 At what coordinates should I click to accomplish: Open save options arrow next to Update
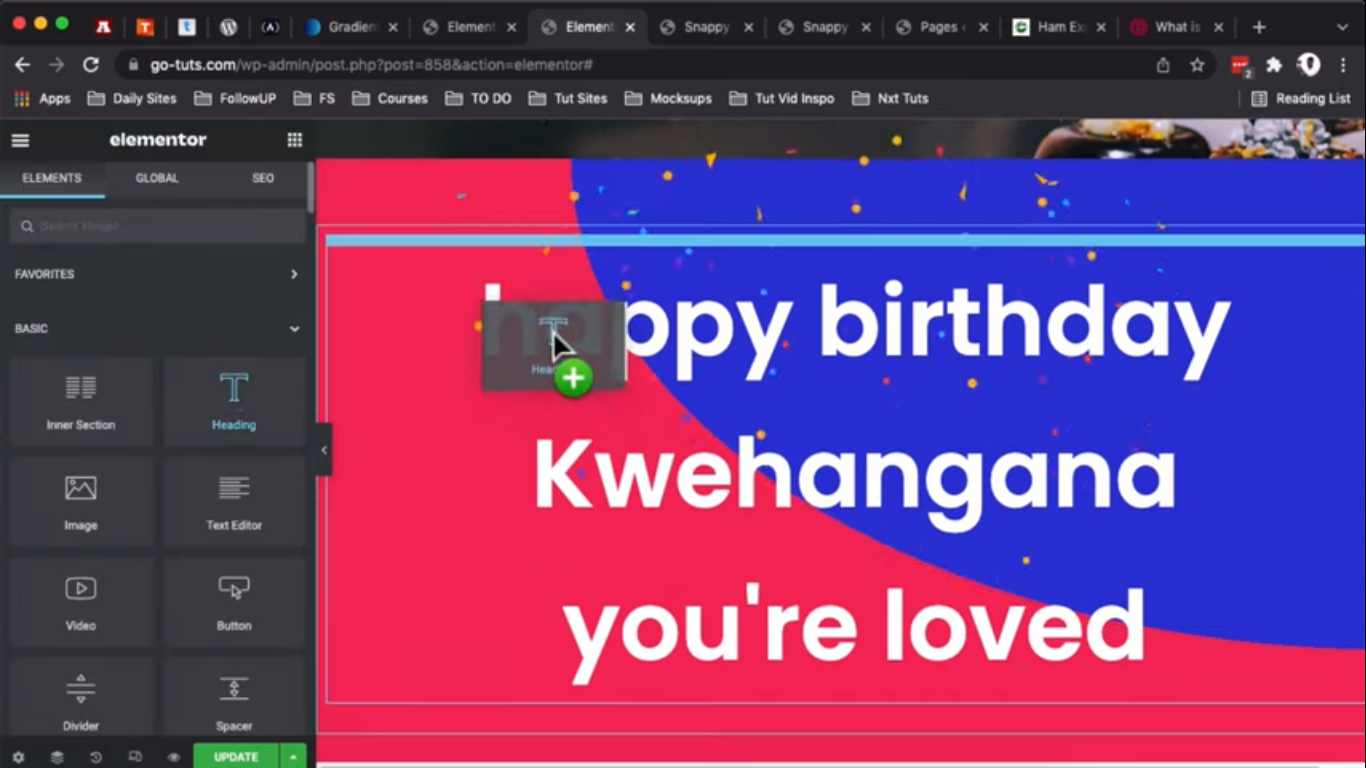pyautogui.click(x=293, y=757)
